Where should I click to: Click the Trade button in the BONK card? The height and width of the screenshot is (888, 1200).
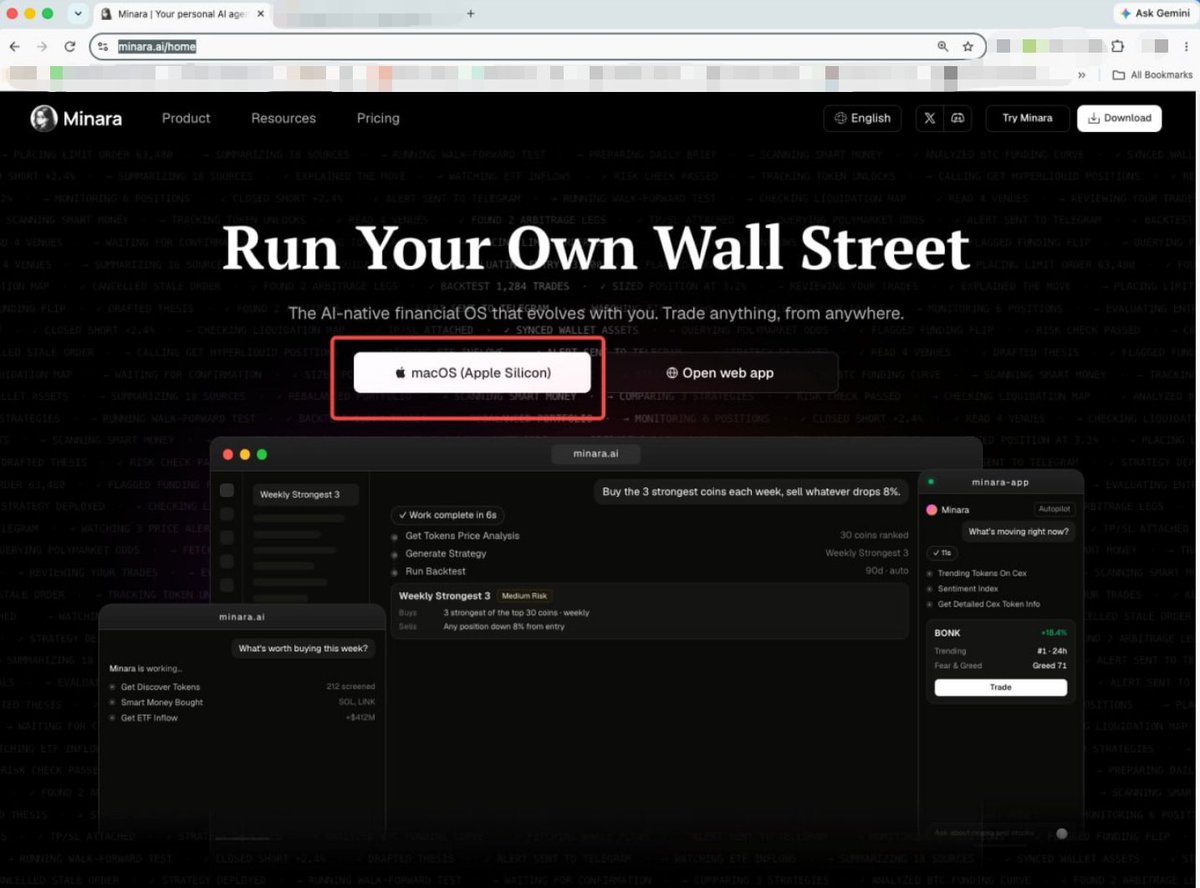coord(1000,687)
